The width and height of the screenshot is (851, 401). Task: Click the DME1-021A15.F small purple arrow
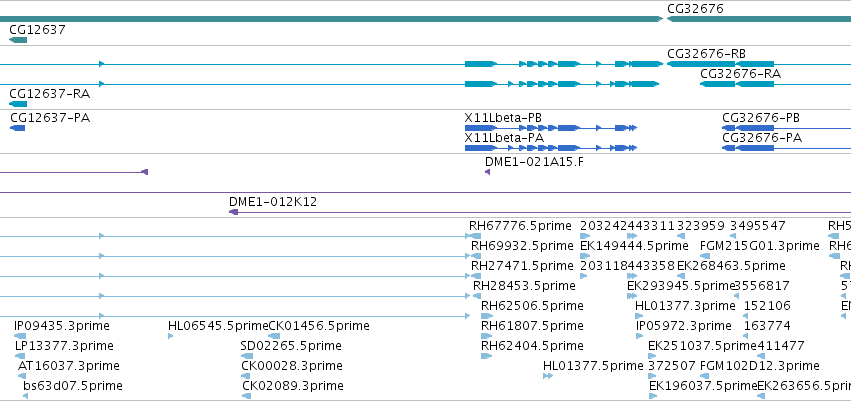487,172
